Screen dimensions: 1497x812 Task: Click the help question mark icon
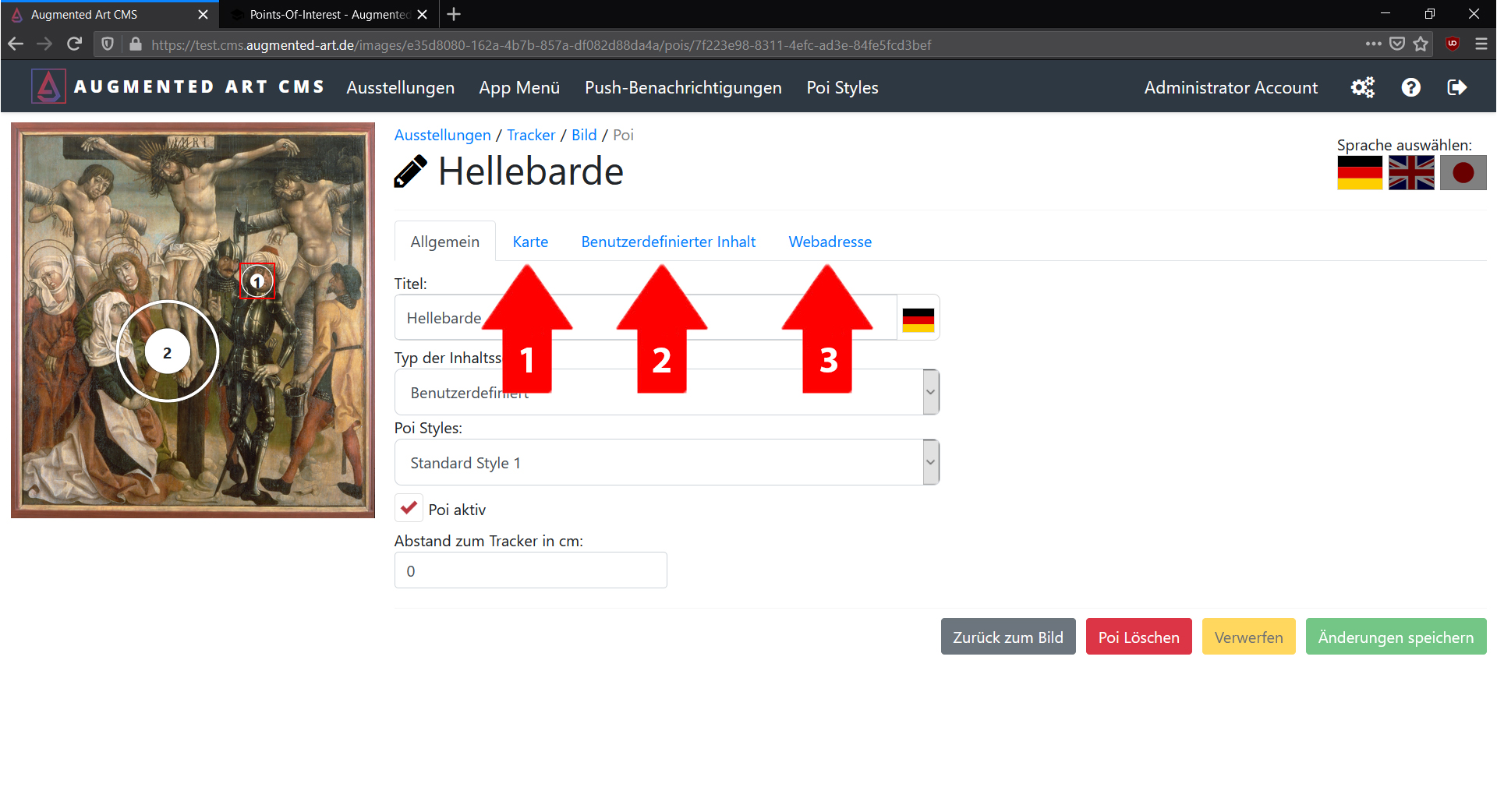click(1410, 87)
